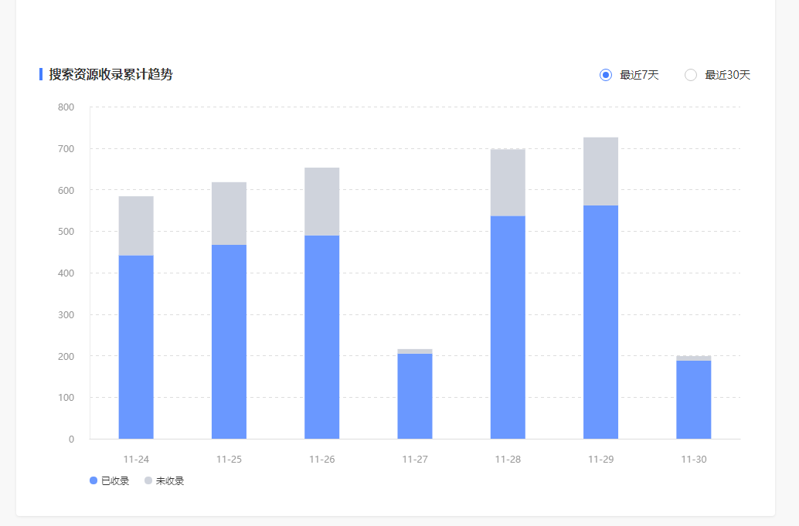
Task: Click the 100 y-axis value
Action: click(x=66, y=398)
